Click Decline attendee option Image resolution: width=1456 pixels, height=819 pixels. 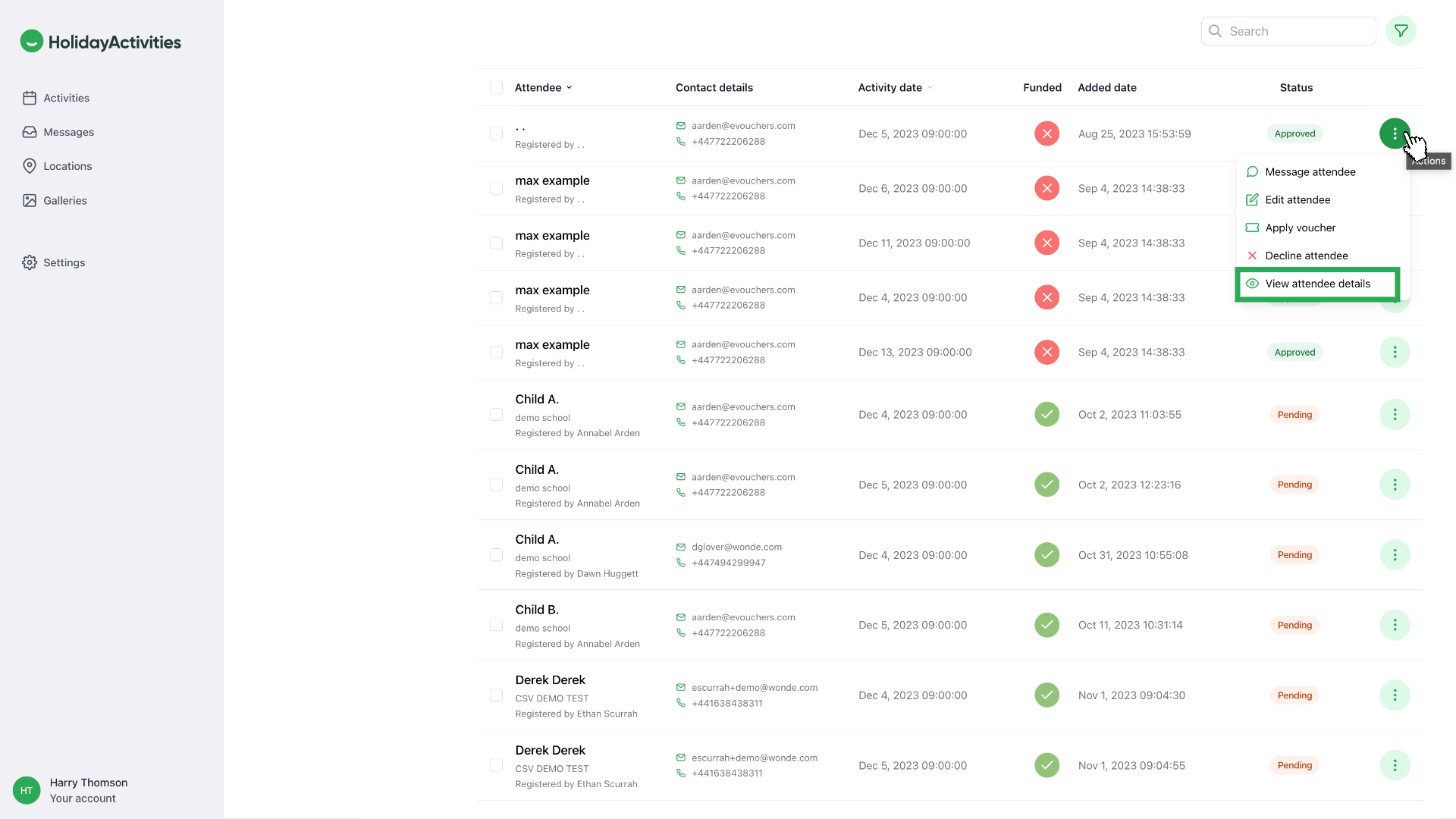tap(1306, 256)
